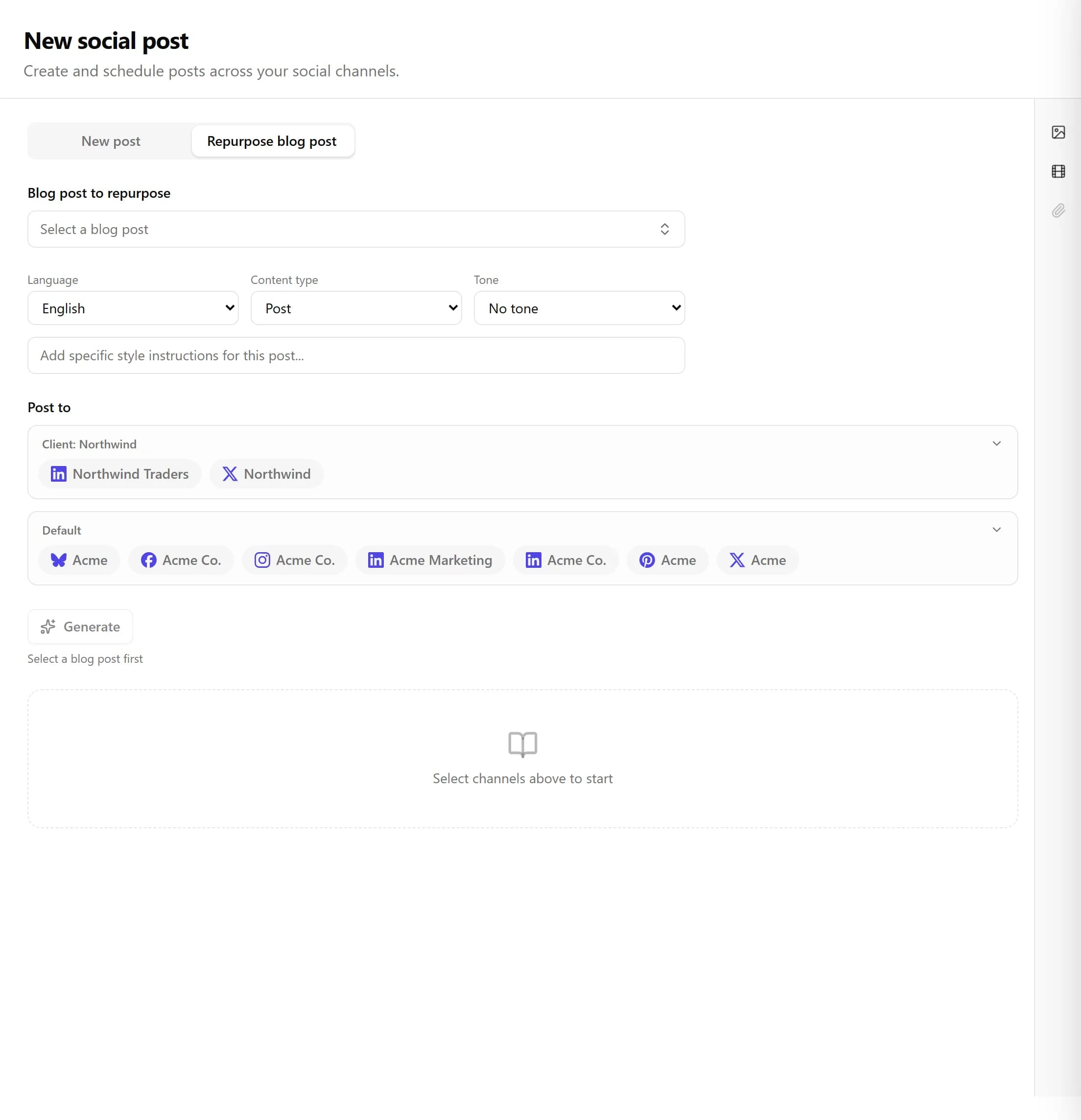Open the video film icon in right sidebar
The image size is (1081, 1120).
click(1058, 171)
